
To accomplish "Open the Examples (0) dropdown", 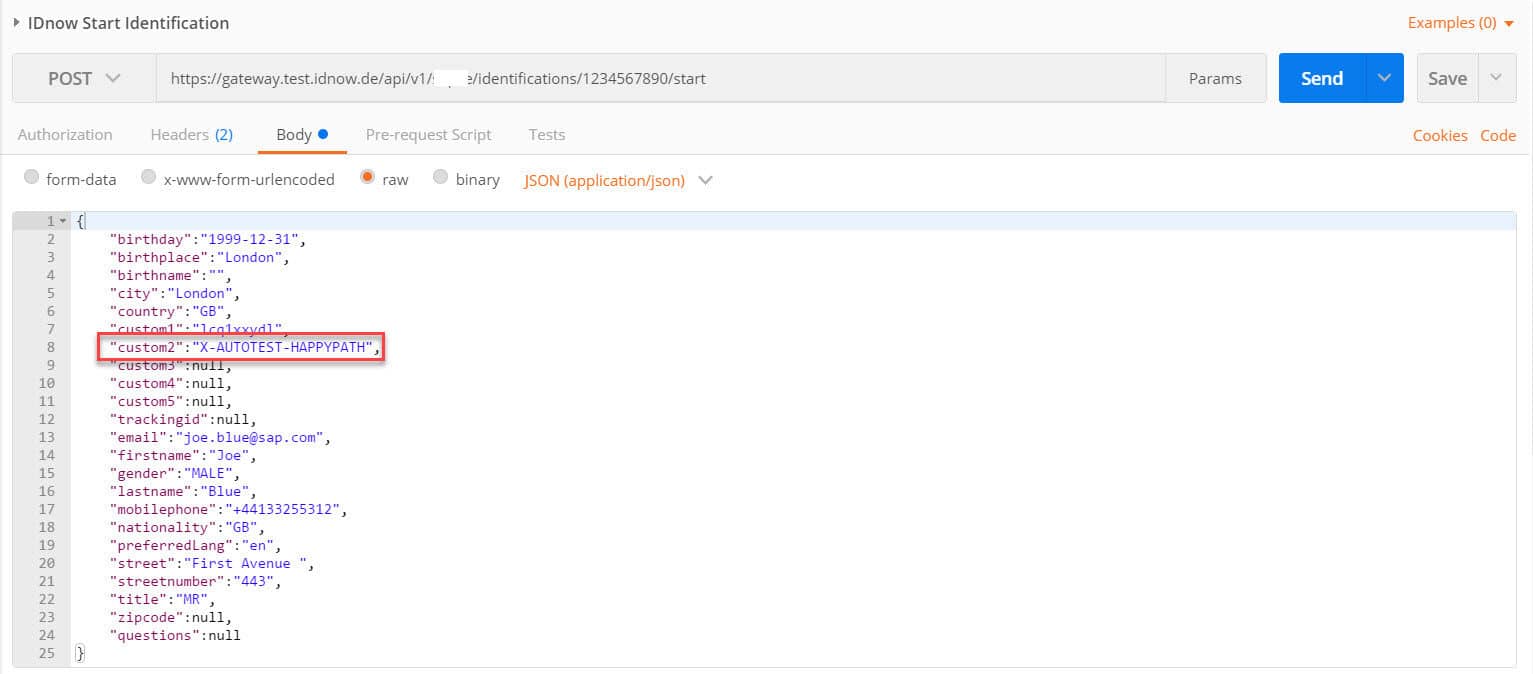I will (x=1461, y=22).
